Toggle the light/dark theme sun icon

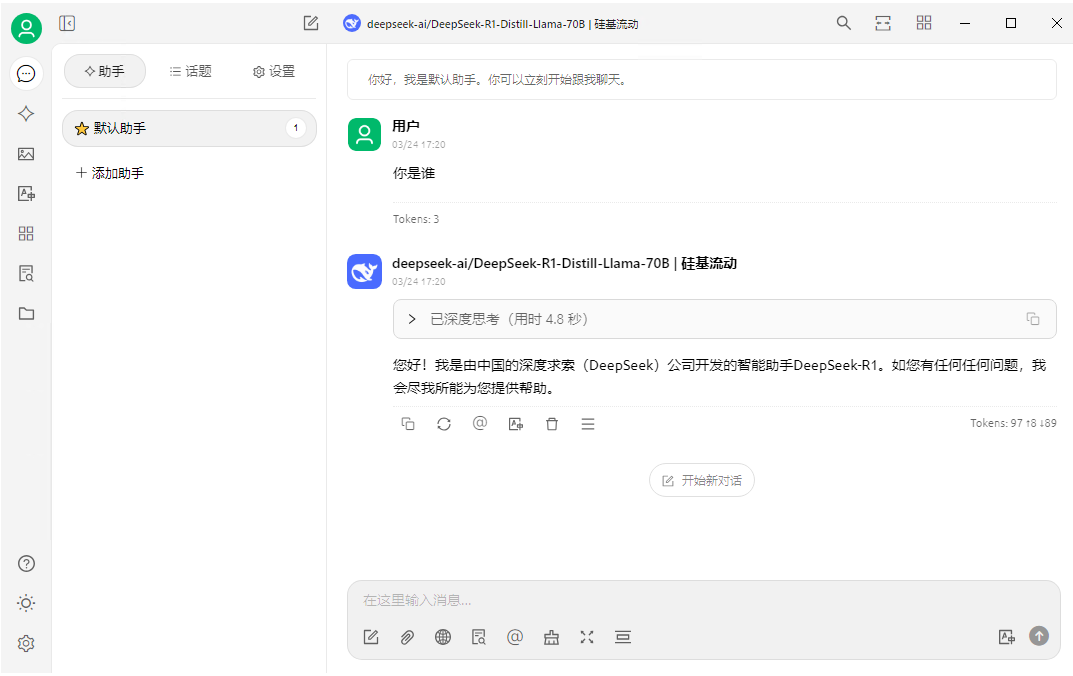(x=26, y=603)
